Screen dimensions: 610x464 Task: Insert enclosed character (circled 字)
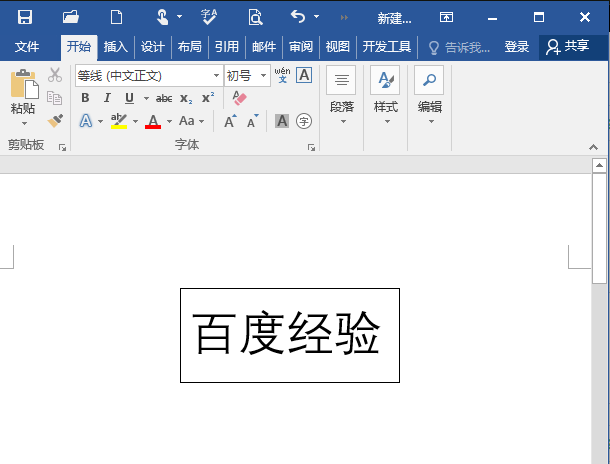click(304, 121)
